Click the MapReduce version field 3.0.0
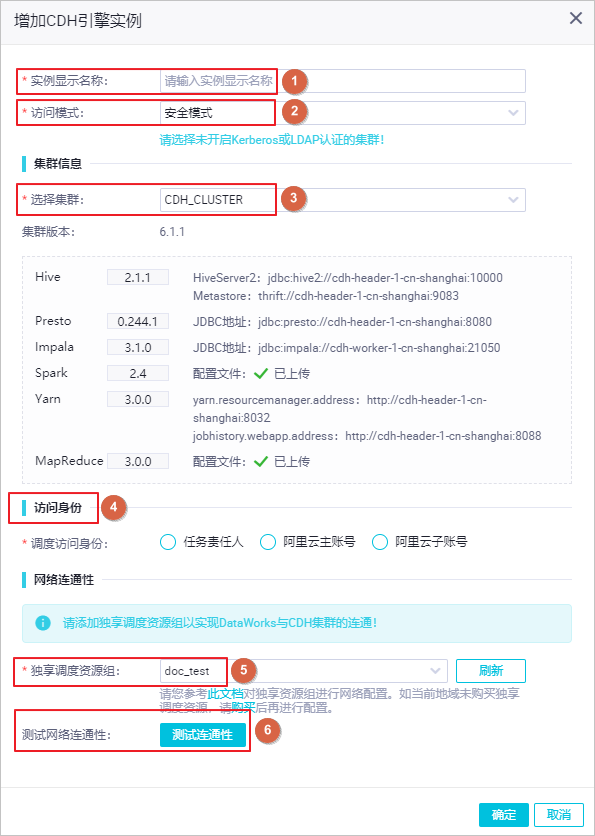The width and height of the screenshot is (595, 836). click(x=138, y=461)
